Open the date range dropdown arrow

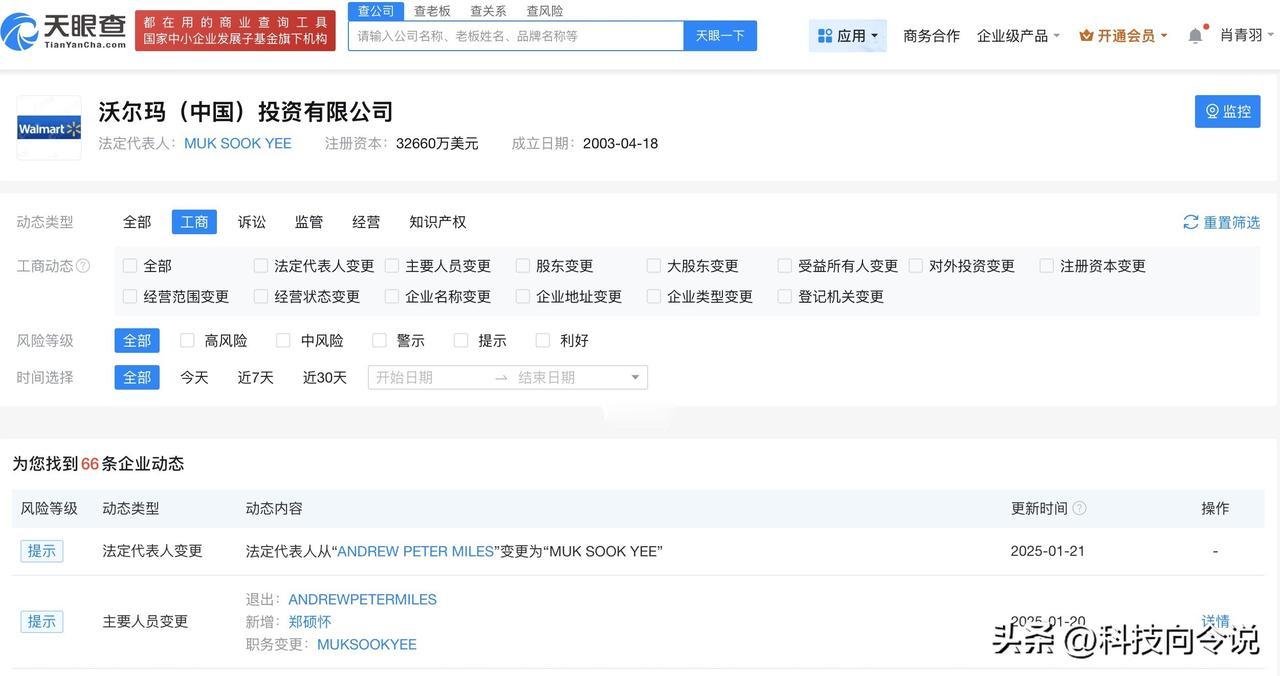point(635,377)
